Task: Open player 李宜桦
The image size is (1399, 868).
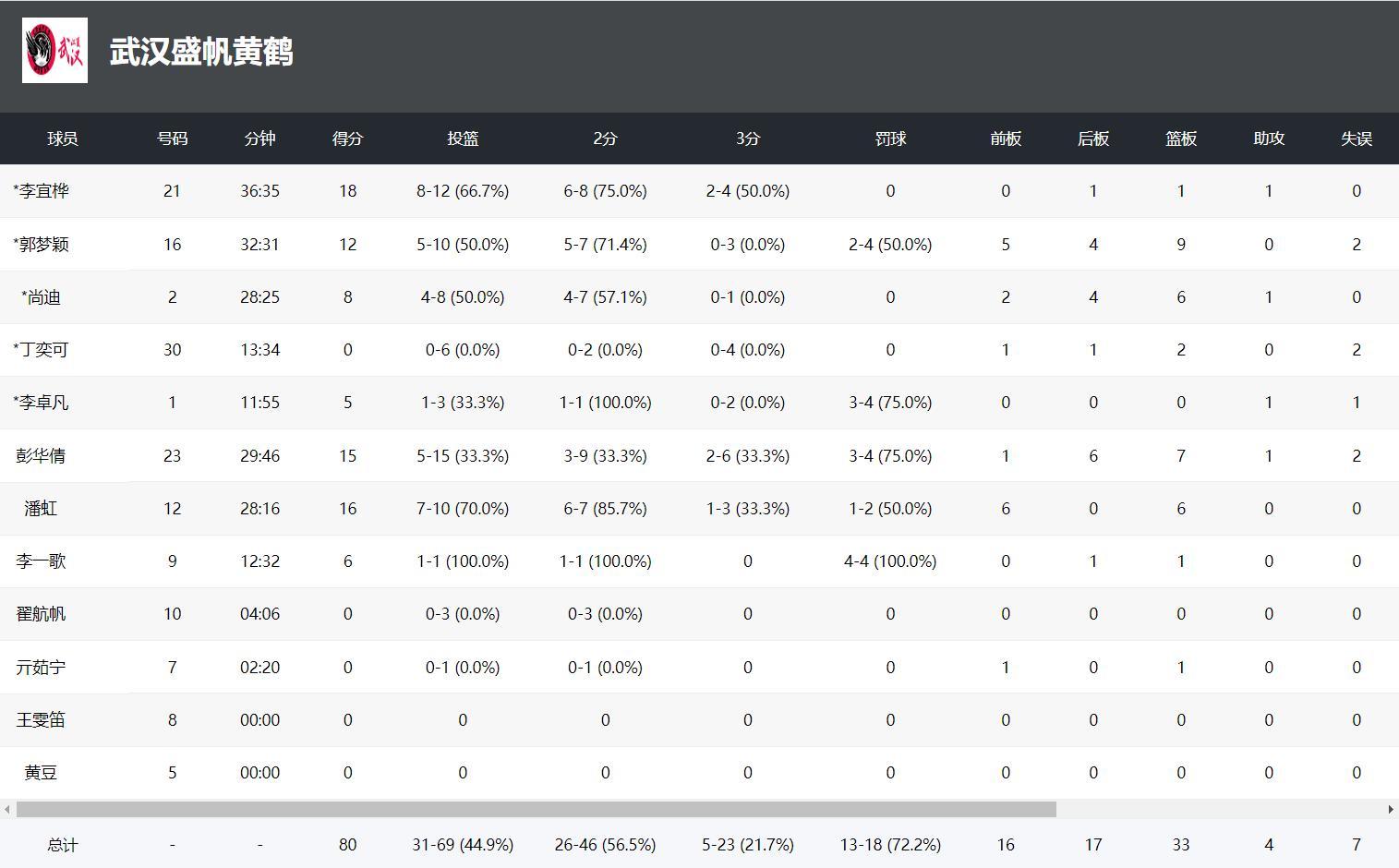Action: tap(42, 191)
